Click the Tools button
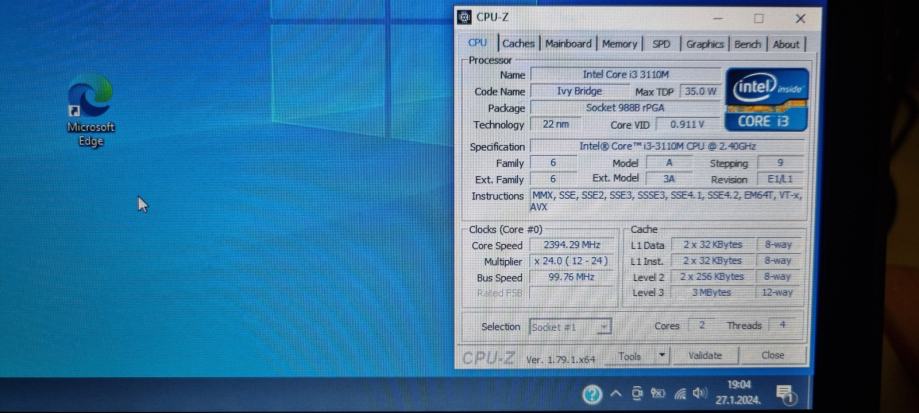The image size is (919, 413). [629, 356]
